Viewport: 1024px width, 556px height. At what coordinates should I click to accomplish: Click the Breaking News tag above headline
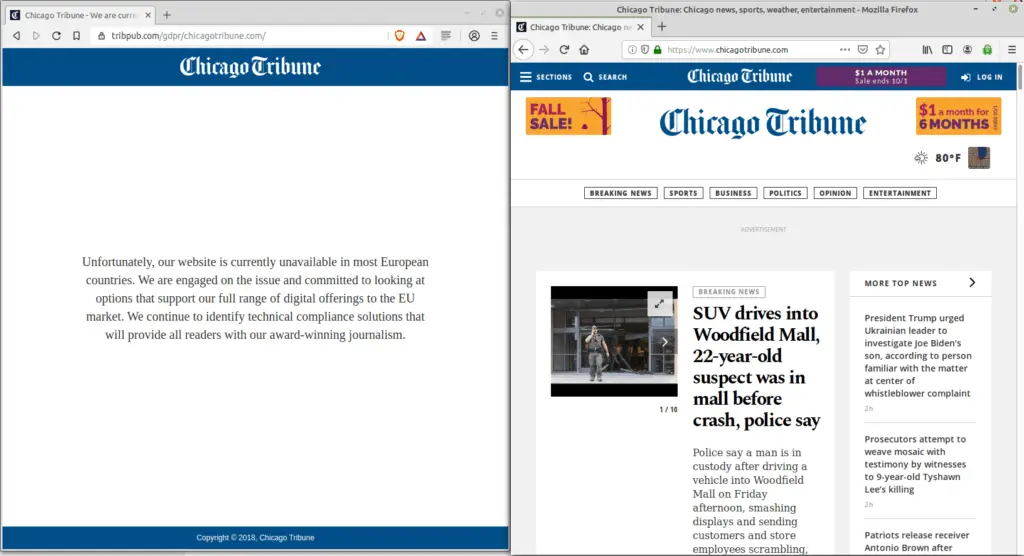[729, 292]
